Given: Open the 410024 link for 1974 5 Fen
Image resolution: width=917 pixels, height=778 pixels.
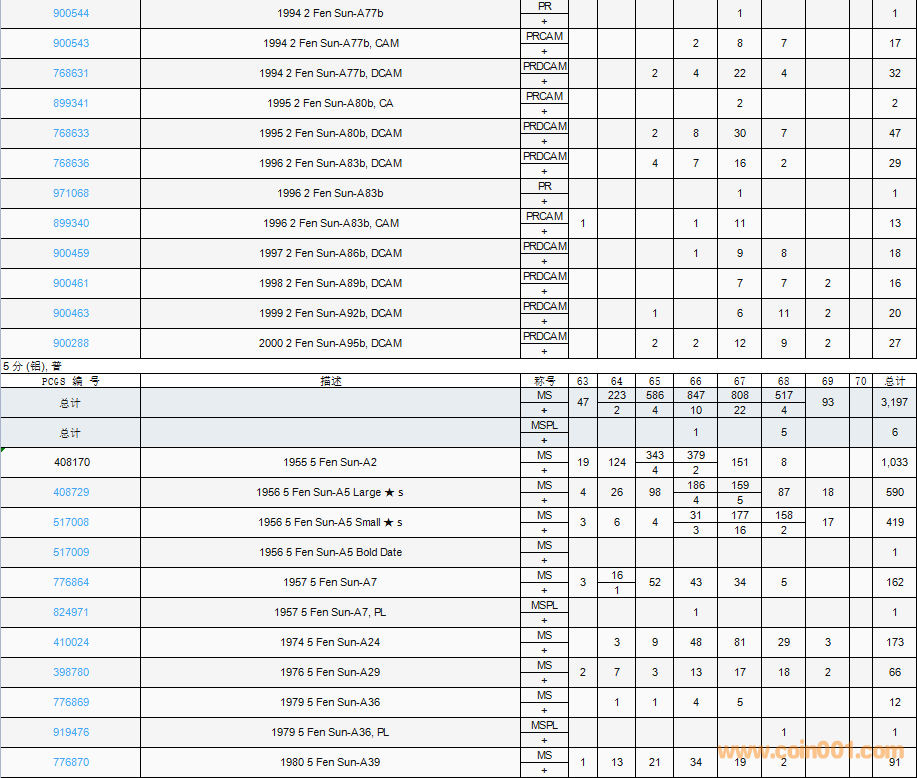Looking at the screenshot, I should (x=71, y=642).
